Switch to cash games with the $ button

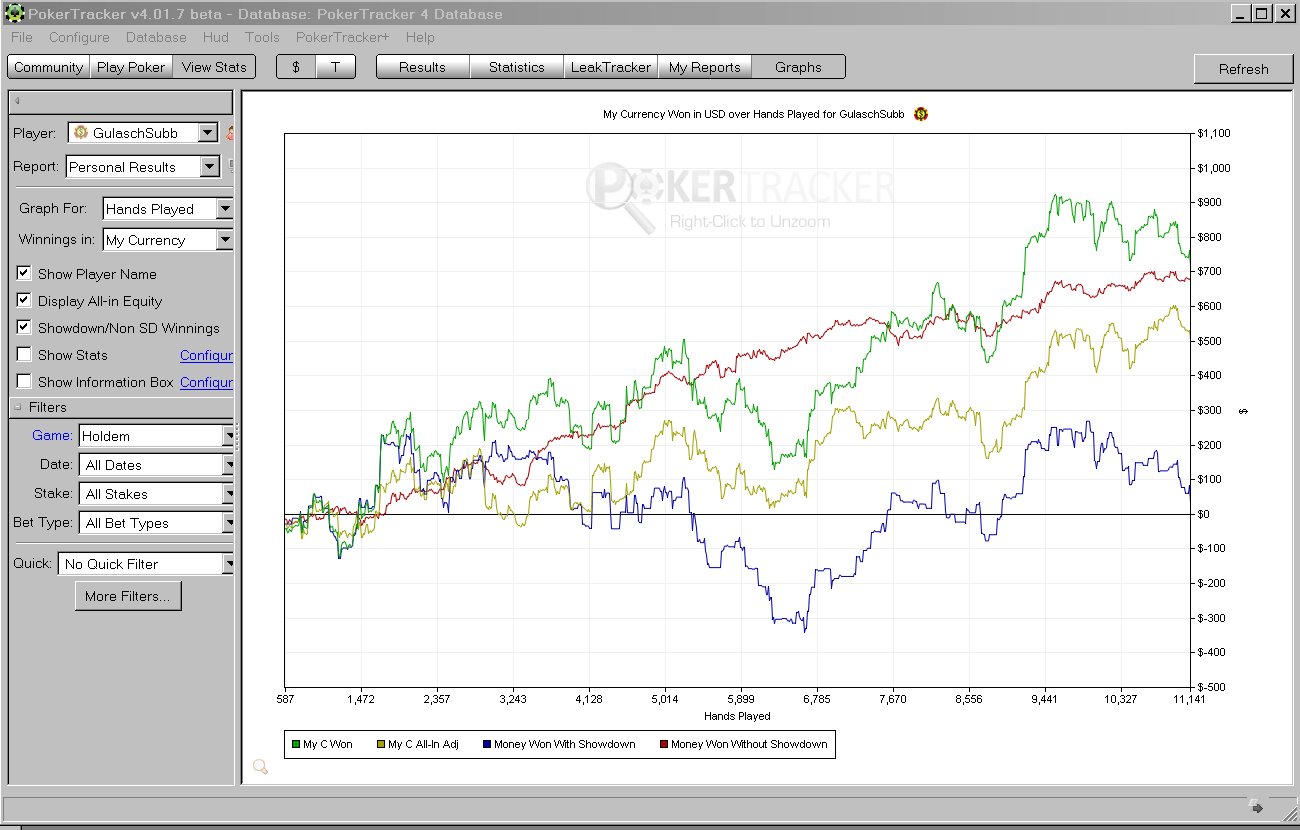point(296,67)
